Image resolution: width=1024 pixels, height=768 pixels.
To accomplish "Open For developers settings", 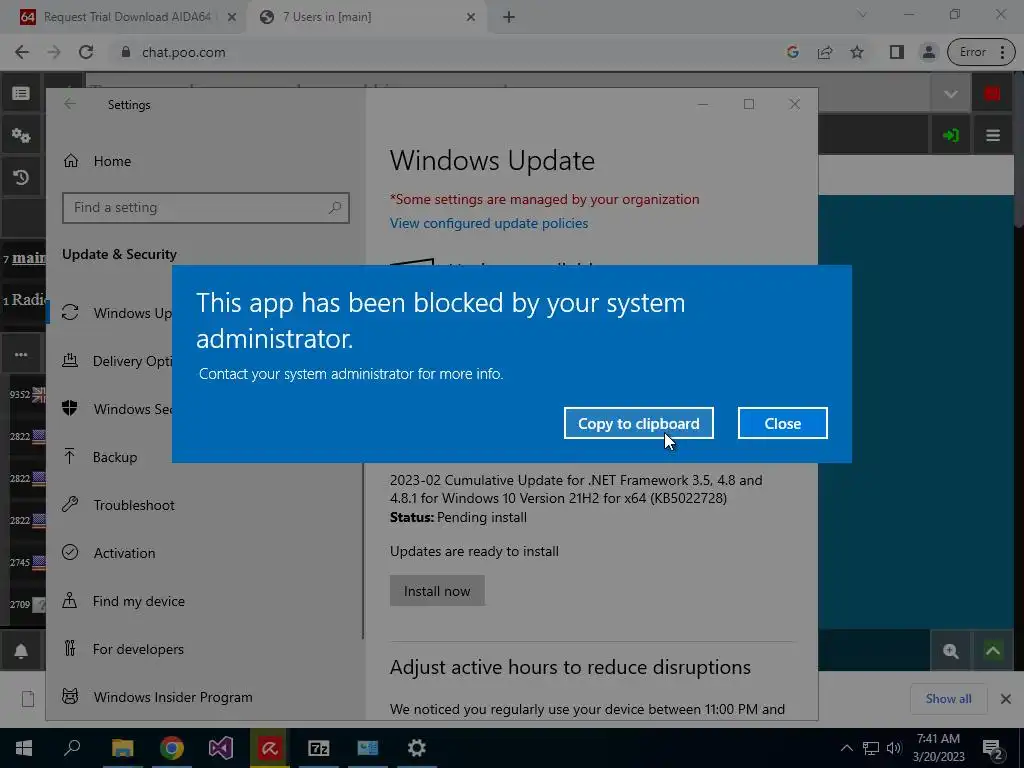I will pyautogui.click(x=138, y=649).
